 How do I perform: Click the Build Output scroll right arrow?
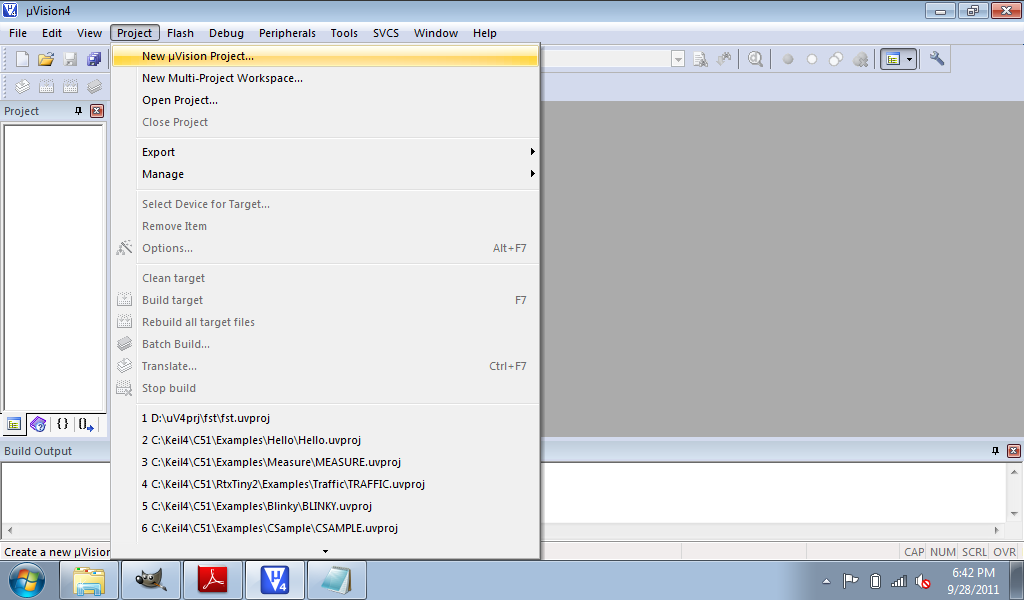click(x=997, y=530)
